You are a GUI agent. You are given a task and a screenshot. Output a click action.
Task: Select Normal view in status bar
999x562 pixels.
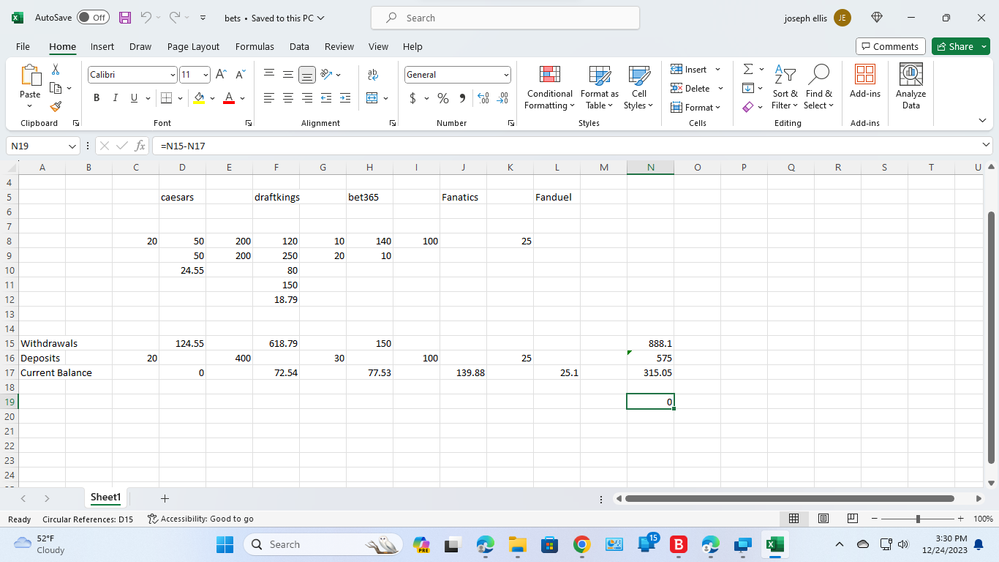click(794, 518)
